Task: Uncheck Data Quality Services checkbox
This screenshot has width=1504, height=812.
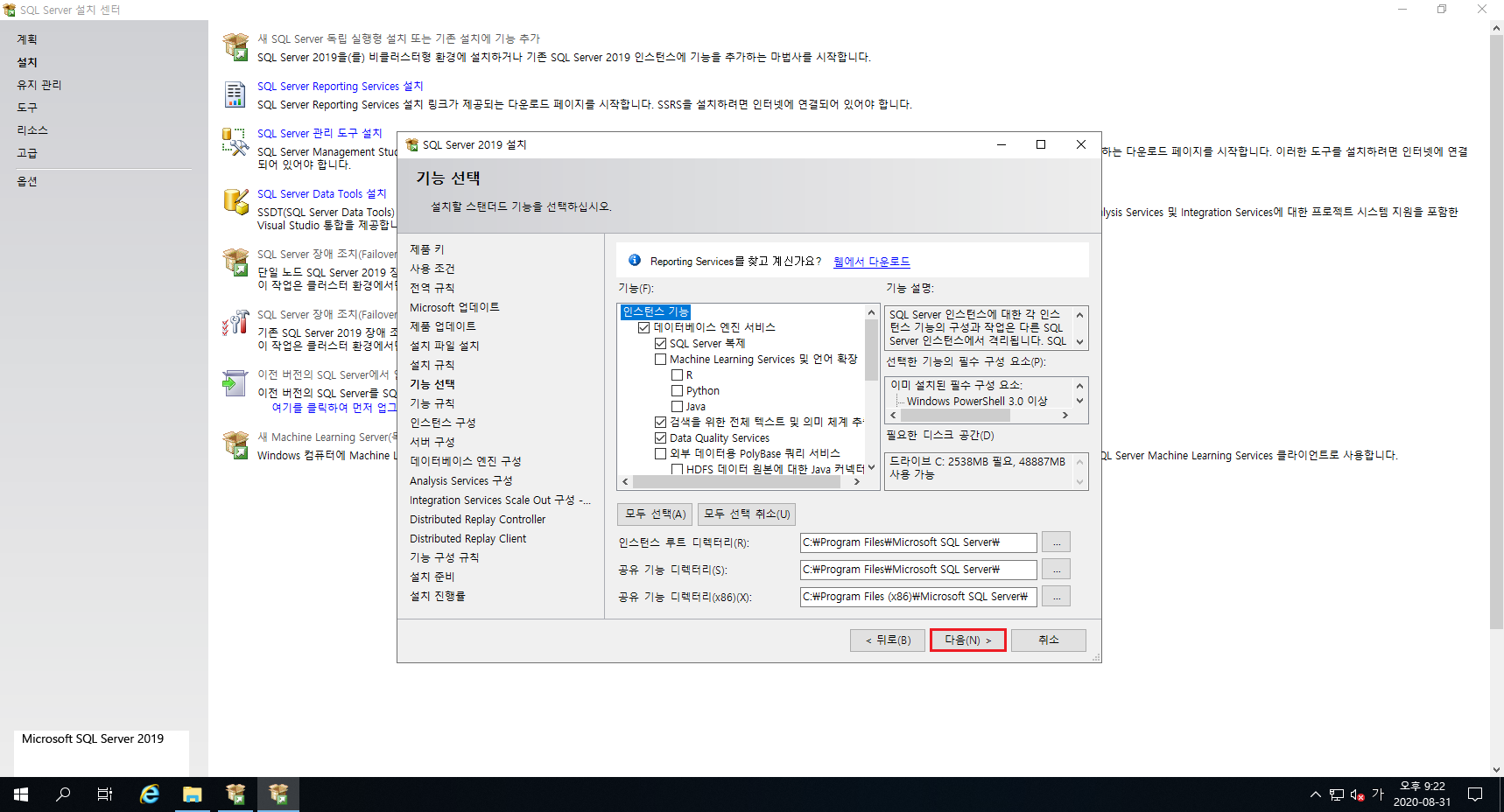Action: coord(661,437)
